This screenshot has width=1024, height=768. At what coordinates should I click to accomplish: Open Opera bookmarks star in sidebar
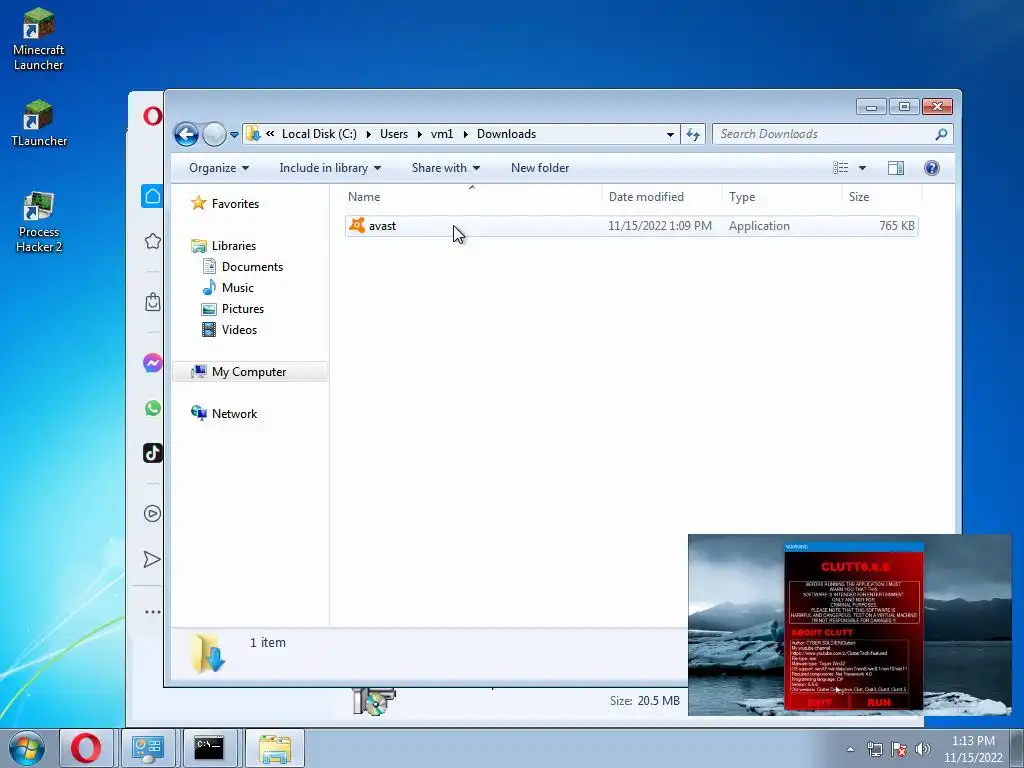point(152,241)
